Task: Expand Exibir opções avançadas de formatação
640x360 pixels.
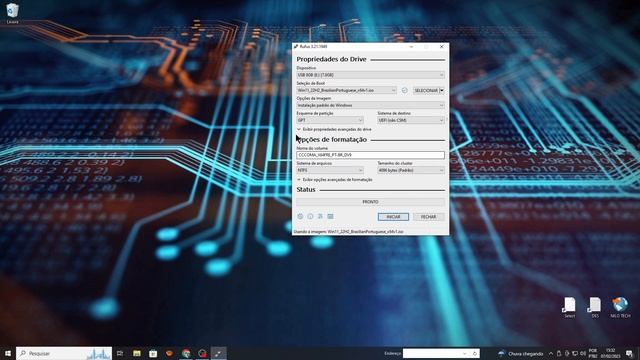Action: point(334,180)
